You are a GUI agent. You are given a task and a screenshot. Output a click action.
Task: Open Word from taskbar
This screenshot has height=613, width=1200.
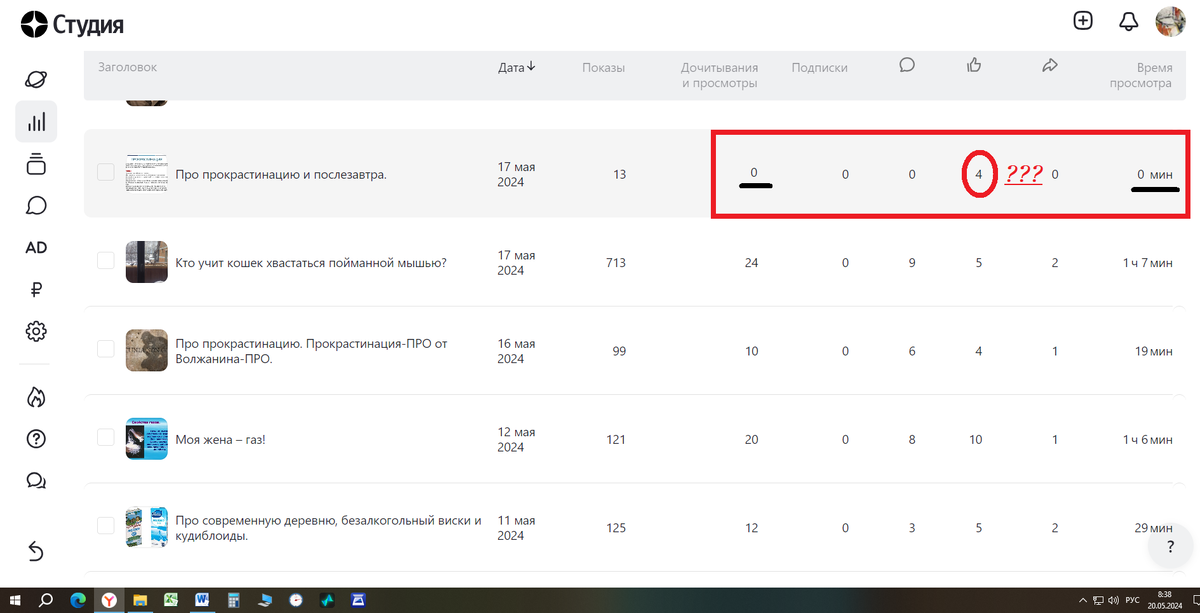pos(202,600)
